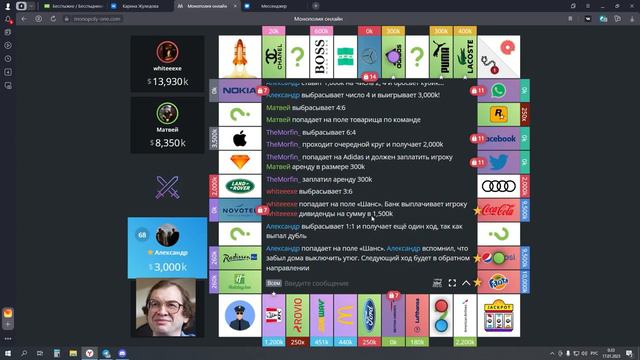This screenshot has height=360, width=640.
Task: Click the Mercedes property cell
Action: tap(369, 56)
